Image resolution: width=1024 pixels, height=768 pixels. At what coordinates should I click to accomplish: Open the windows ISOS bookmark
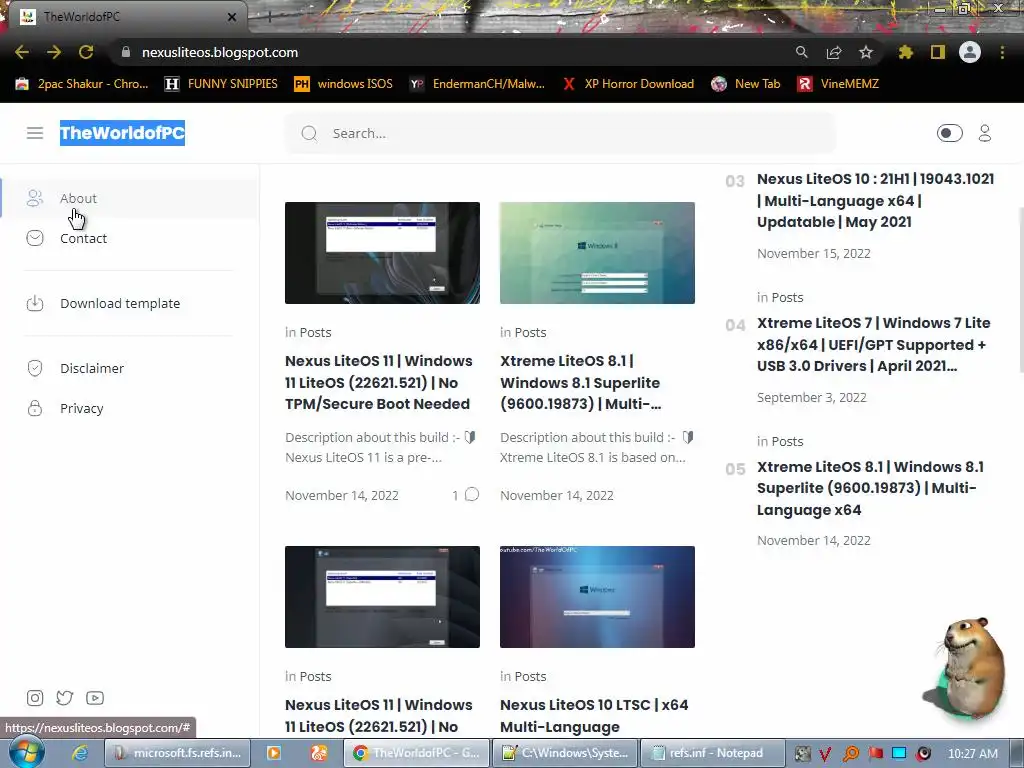344,84
